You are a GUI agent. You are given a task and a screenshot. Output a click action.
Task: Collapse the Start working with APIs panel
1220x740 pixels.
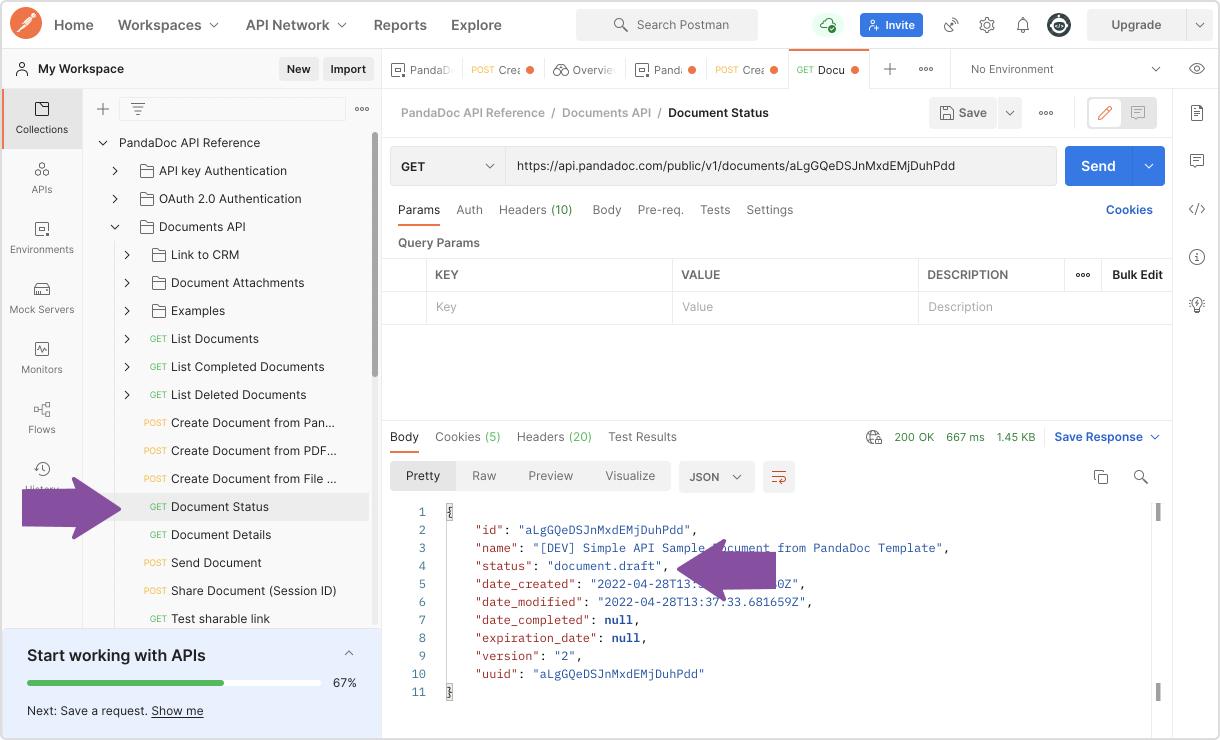click(349, 654)
